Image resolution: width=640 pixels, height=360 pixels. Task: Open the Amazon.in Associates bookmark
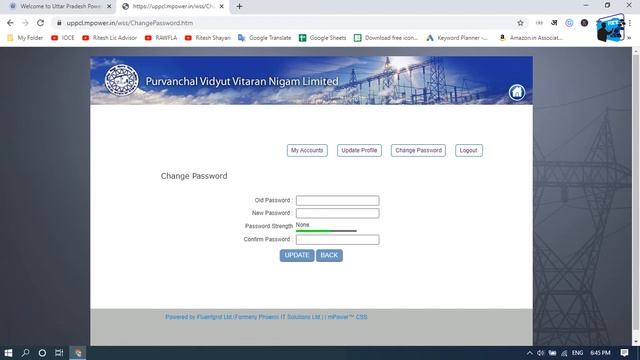point(531,38)
